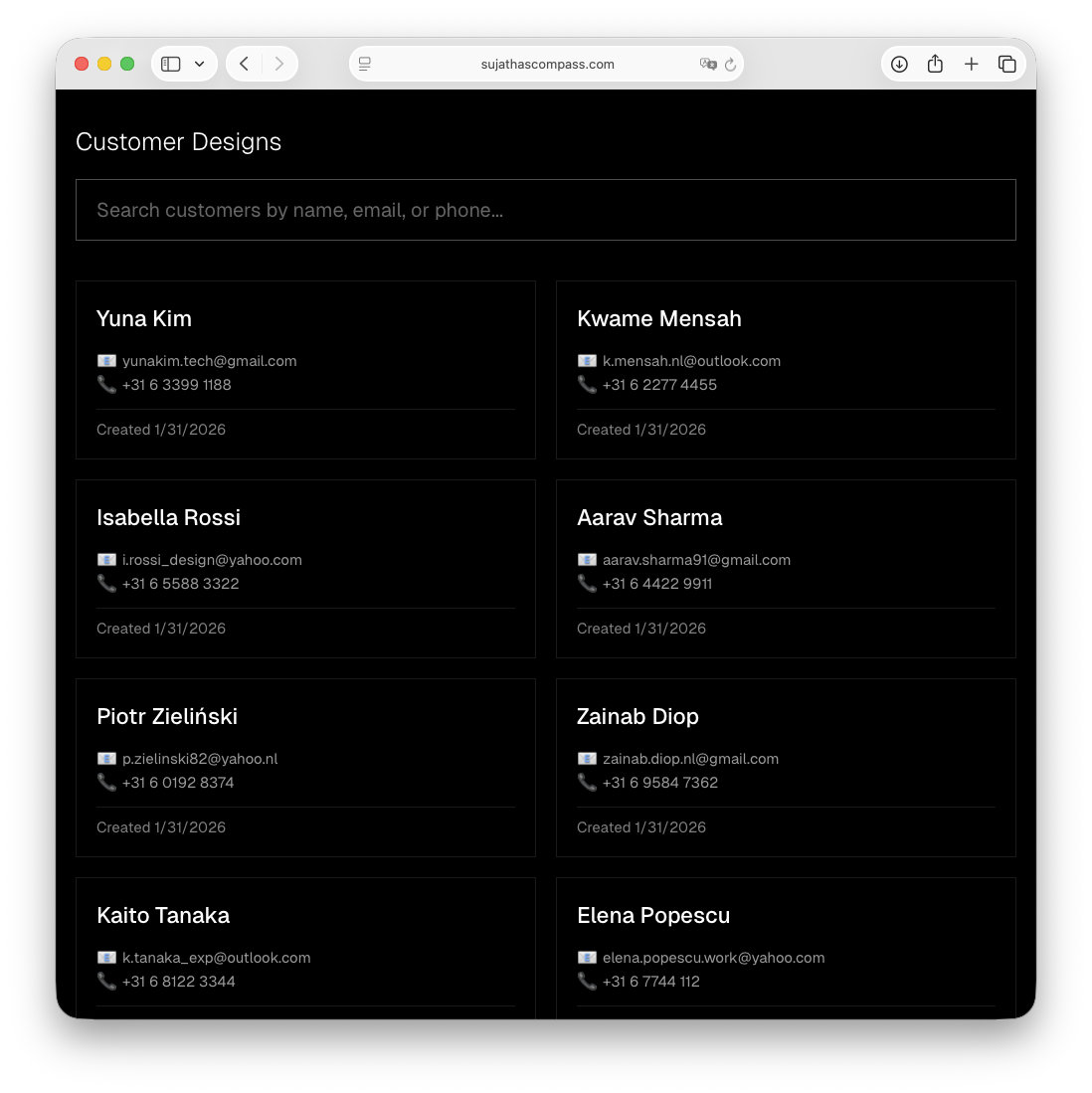The width and height of the screenshot is (1092, 1093).
Task: Click the sujathascompass.com address bar
Action: [547, 64]
